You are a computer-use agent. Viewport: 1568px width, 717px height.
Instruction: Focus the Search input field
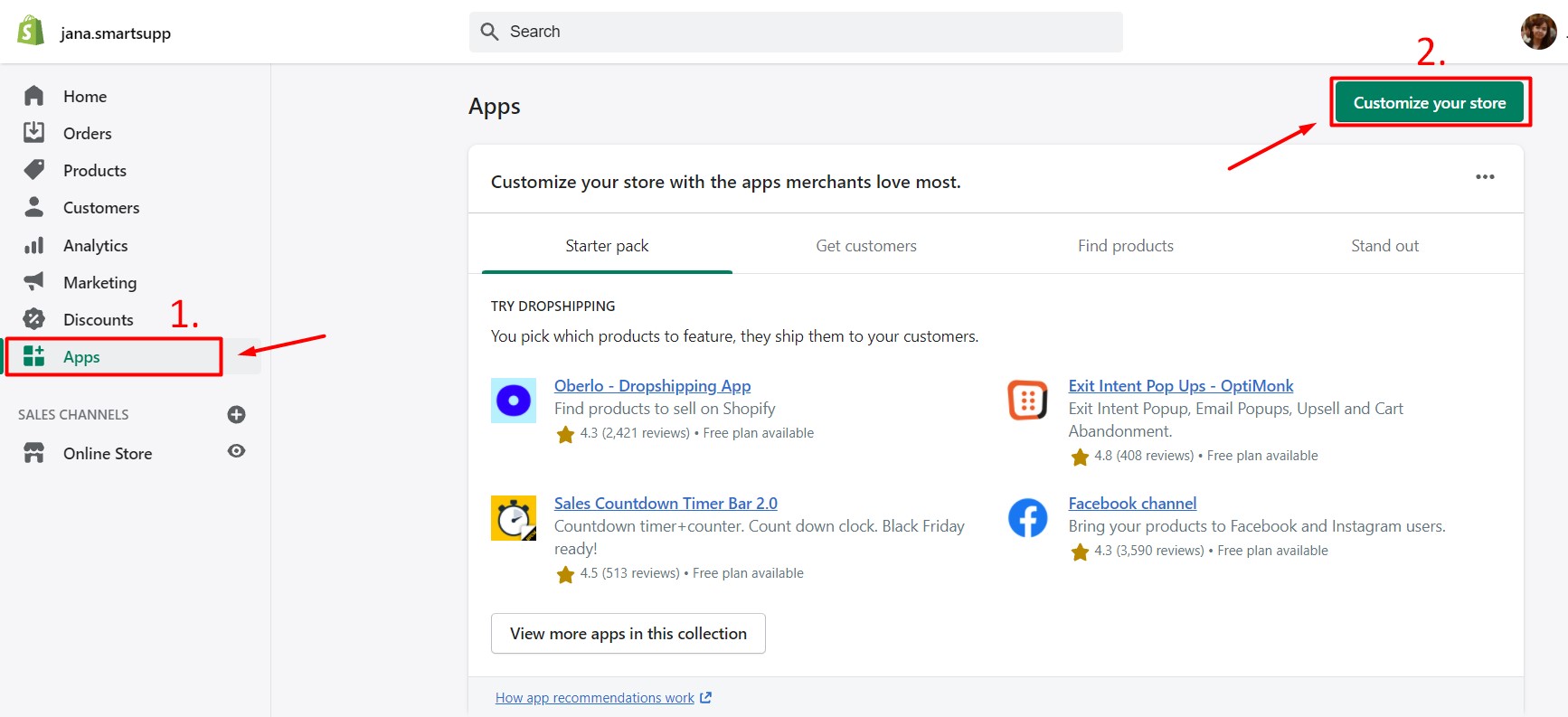tap(796, 32)
